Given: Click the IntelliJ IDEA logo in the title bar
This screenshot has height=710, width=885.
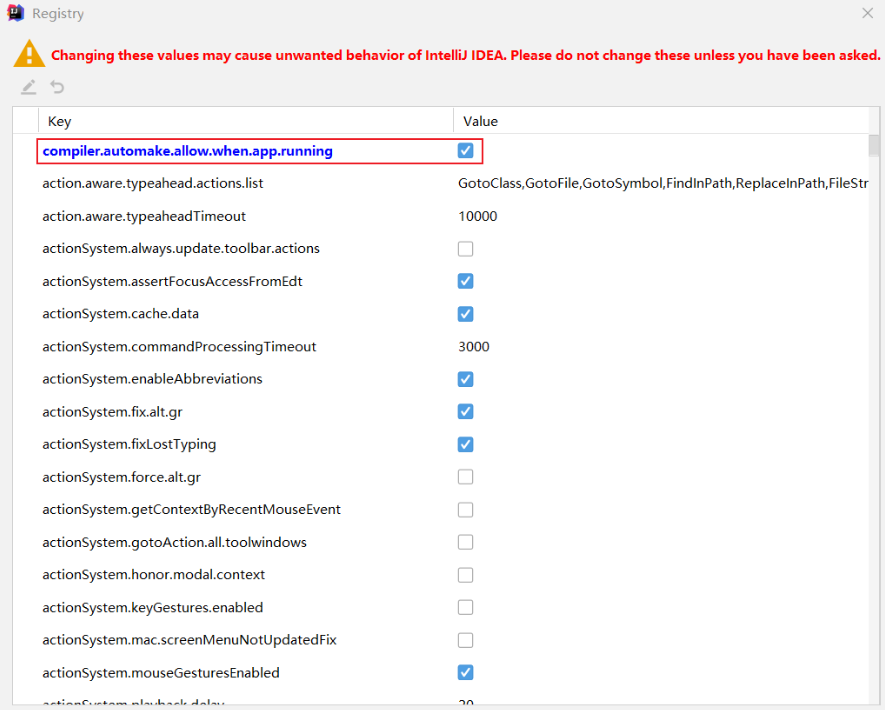Looking at the screenshot, I should tap(15, 12).
